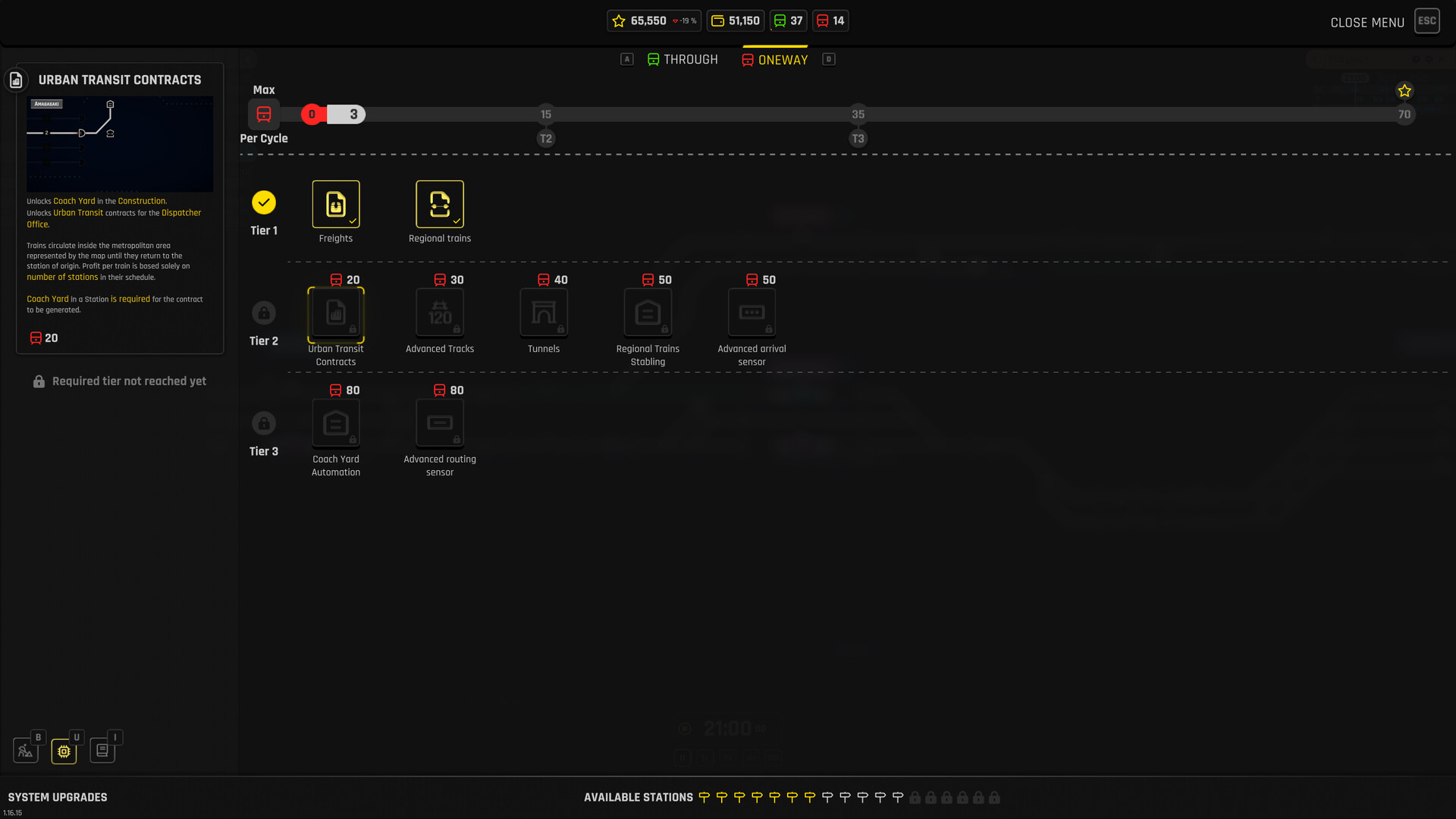Open the system upgrades chip icon
The image size is (1456, 819).
[64, 751]
